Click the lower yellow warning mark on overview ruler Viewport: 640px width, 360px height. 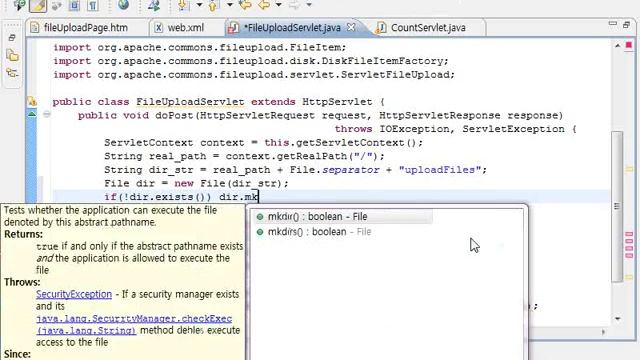tap(629, 277)
